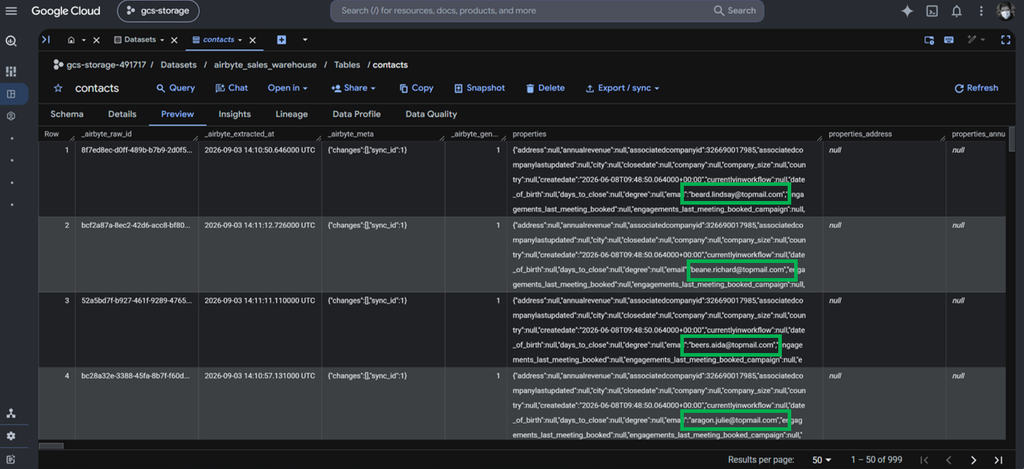
Task: Open Chat for this table
Action: point(231,88)
